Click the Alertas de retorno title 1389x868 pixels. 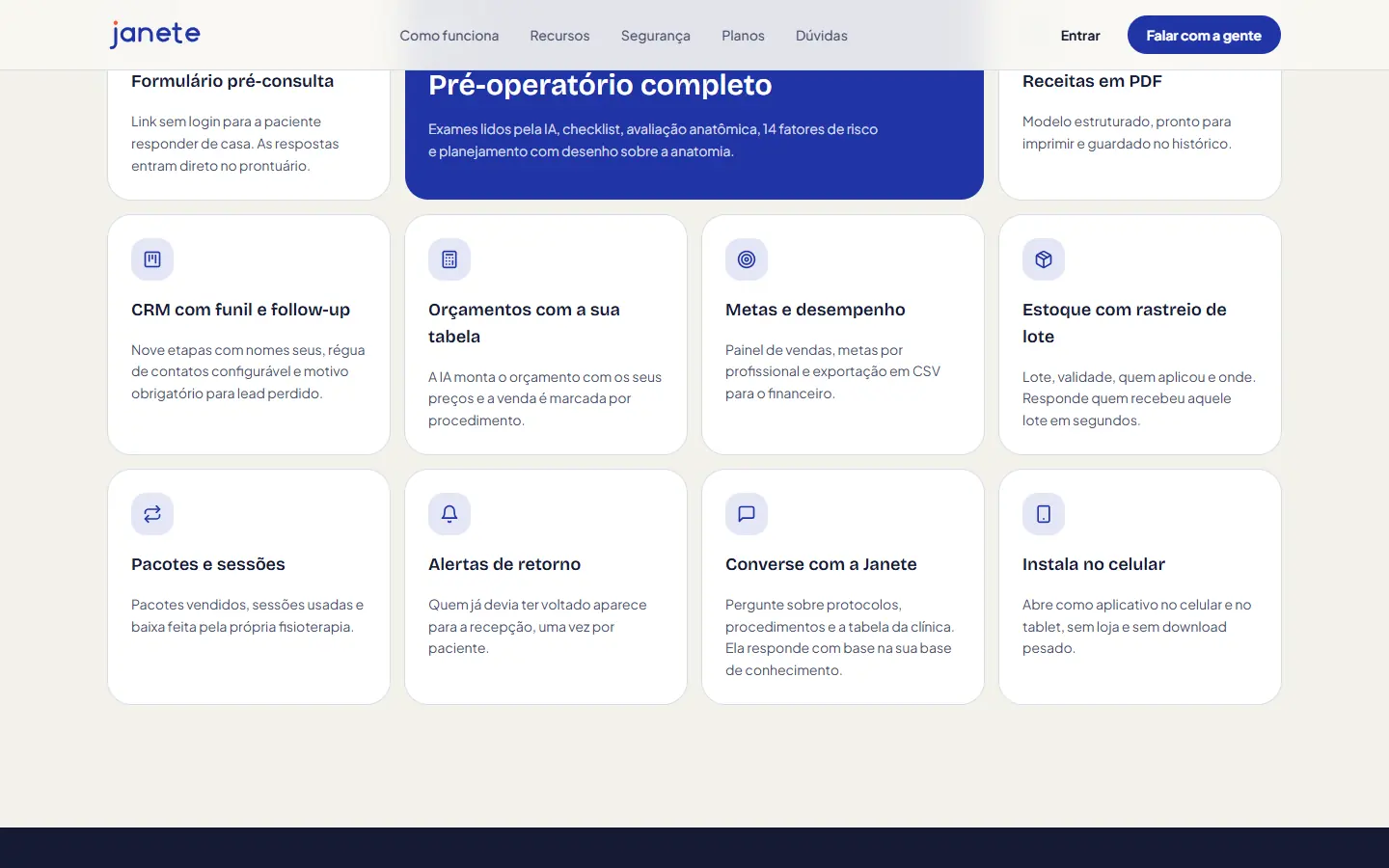[x=504, y=564]
